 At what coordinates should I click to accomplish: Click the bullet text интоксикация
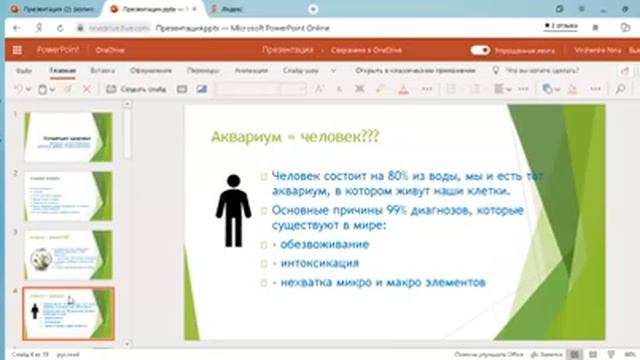[320, 263]
